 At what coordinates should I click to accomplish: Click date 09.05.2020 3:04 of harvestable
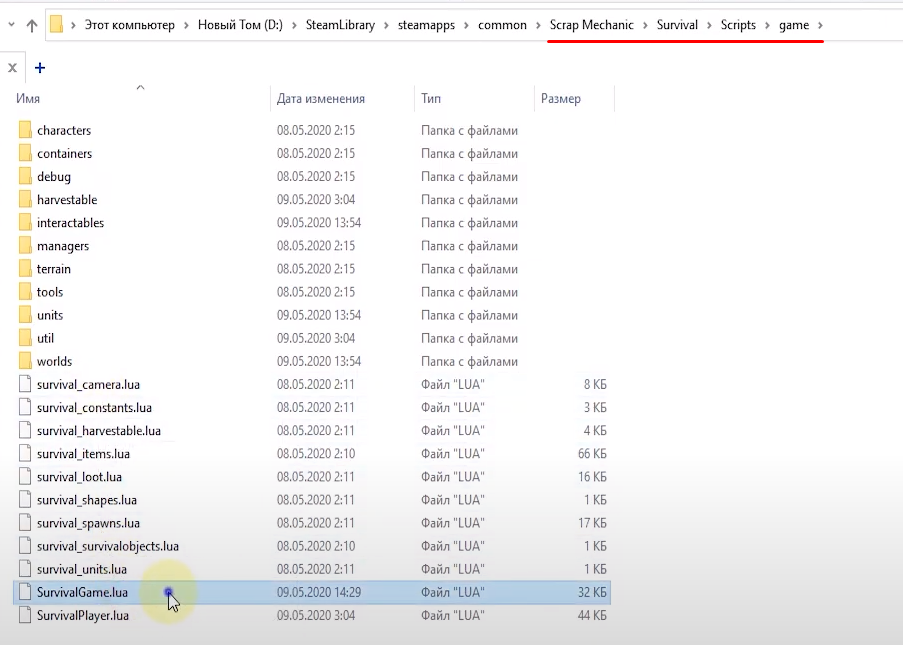tap(316, 199)
